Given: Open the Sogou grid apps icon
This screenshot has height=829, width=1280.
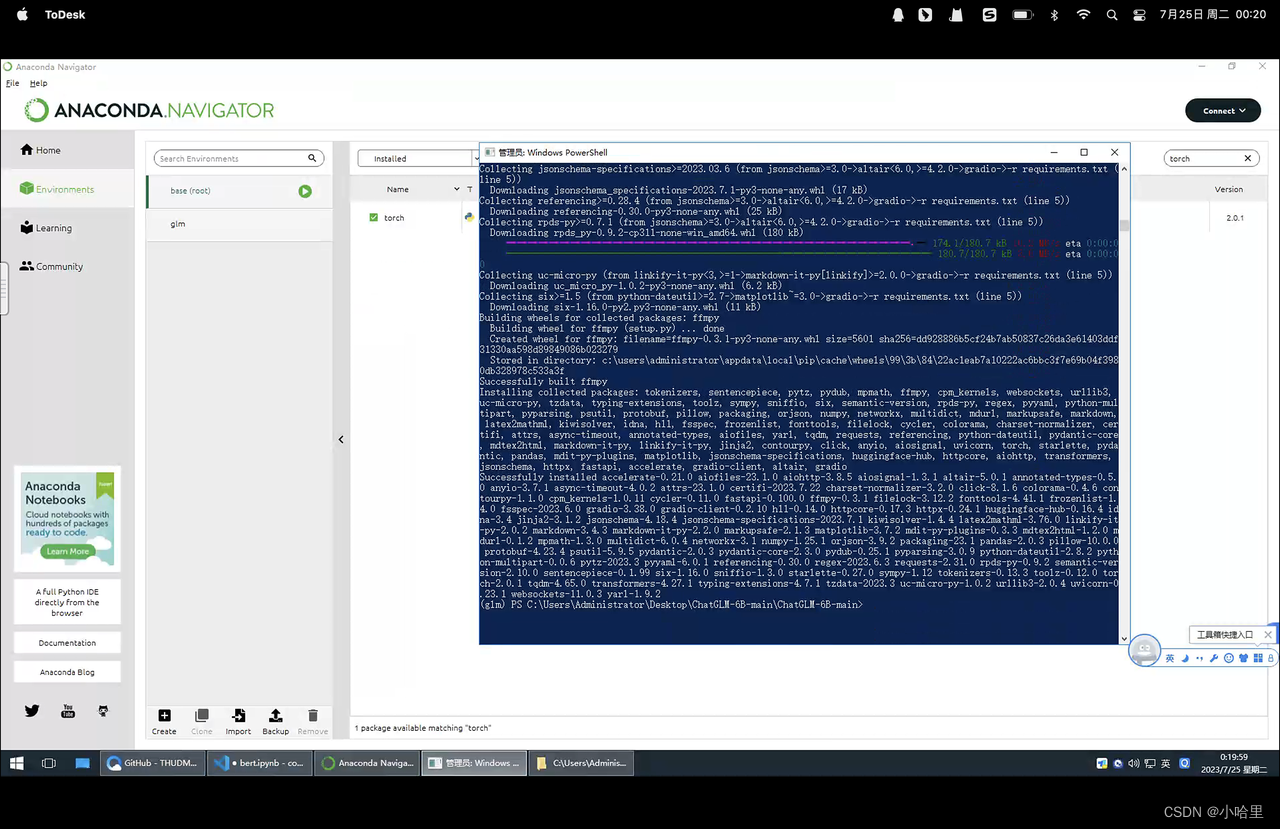Looking at the screenshot, I should [x=1257, y=658].
